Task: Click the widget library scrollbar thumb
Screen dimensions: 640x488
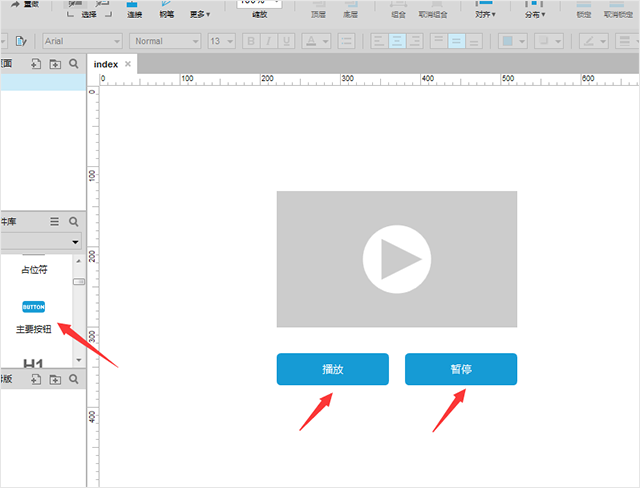Action: pyautogui.click(x=79, y=282)
